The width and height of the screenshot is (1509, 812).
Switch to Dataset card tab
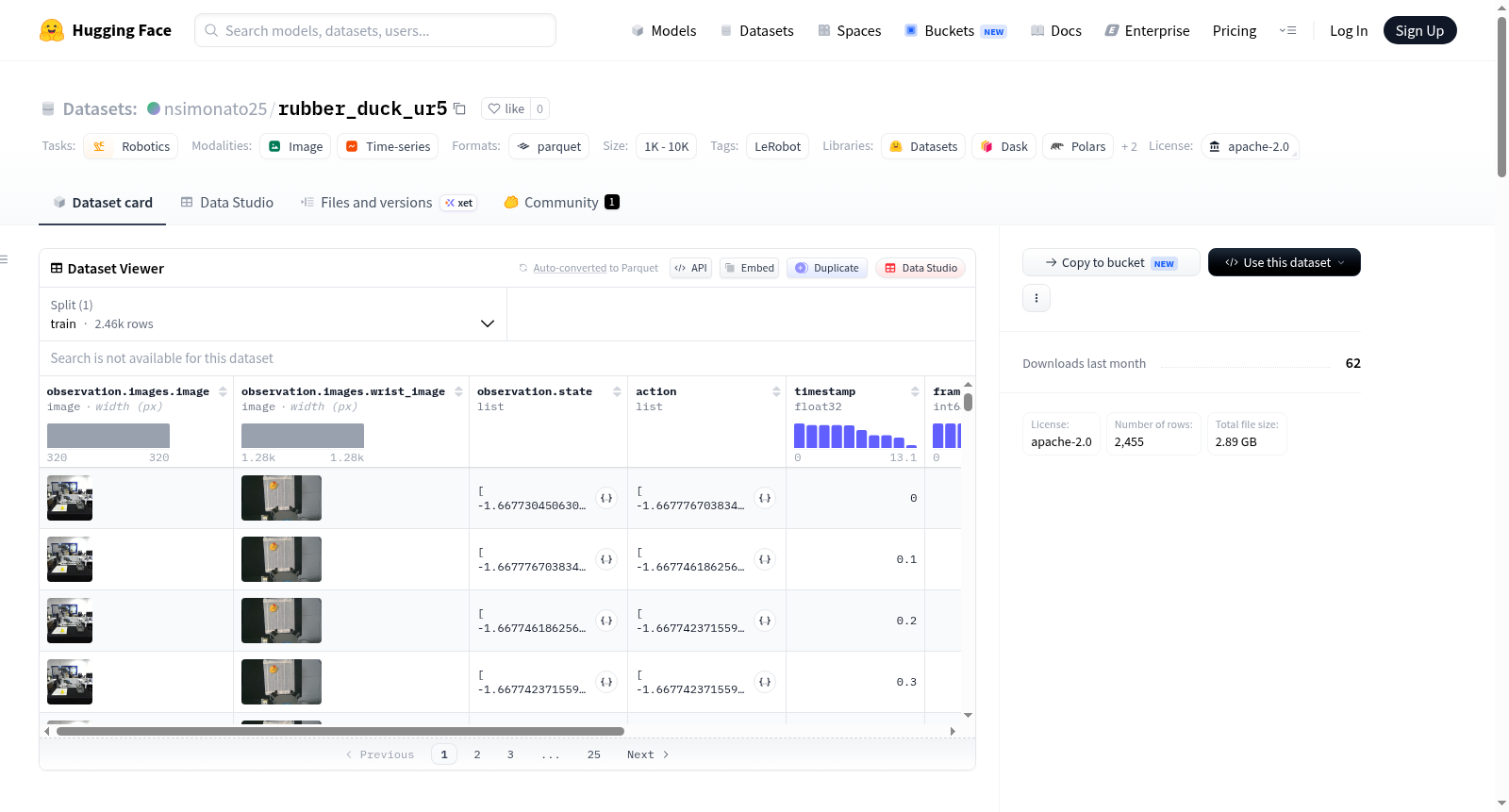(103, 203)
